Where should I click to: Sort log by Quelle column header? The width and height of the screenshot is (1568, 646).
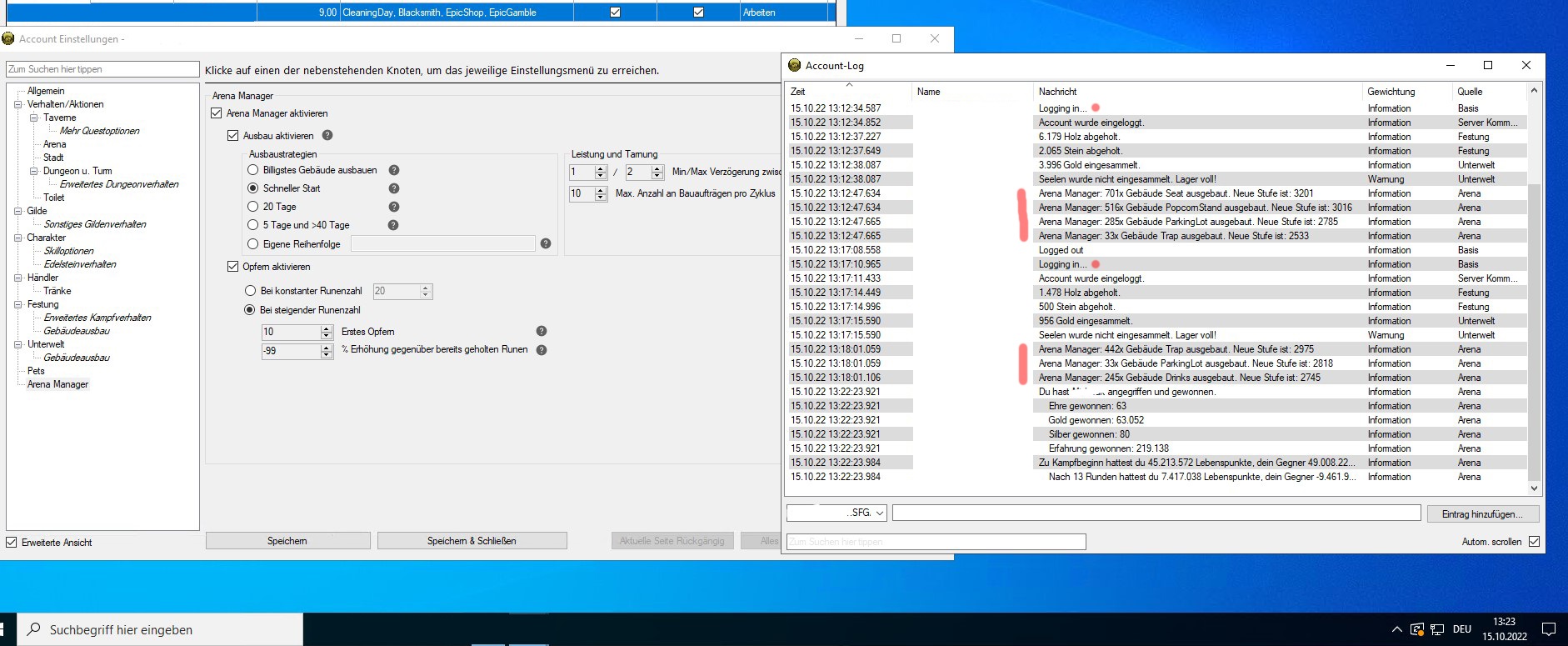[1489, 92]
